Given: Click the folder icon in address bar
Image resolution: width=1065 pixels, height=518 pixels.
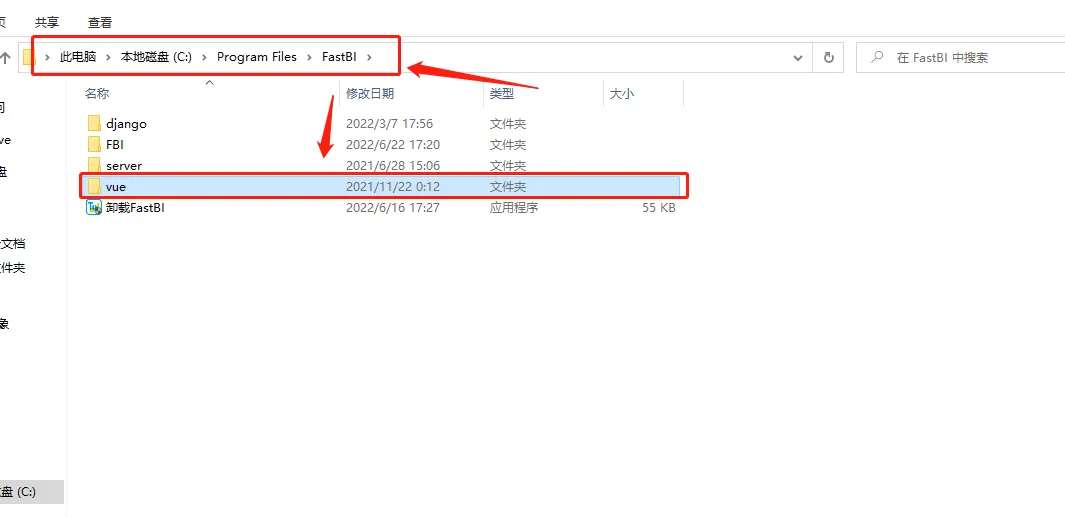Looking at the screenshot, I should tap(29, 57).
